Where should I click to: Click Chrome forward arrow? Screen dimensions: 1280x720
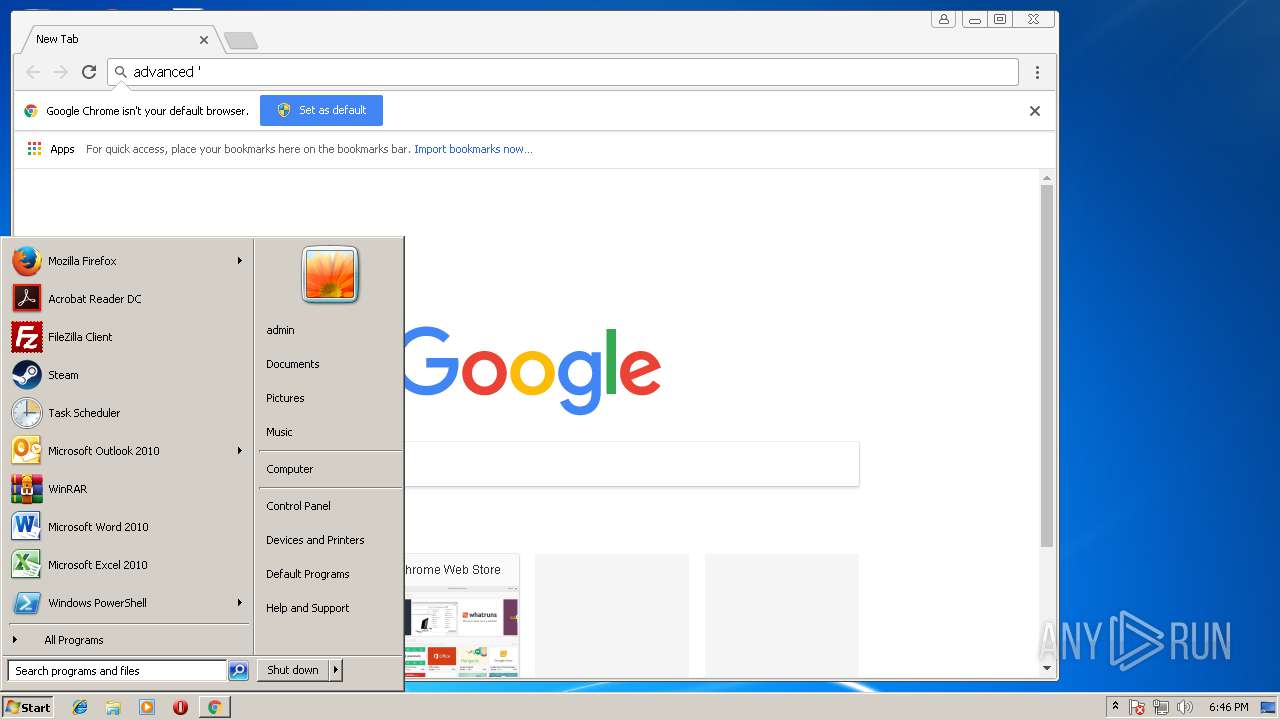pyautogui.click(x=61, y=72)
